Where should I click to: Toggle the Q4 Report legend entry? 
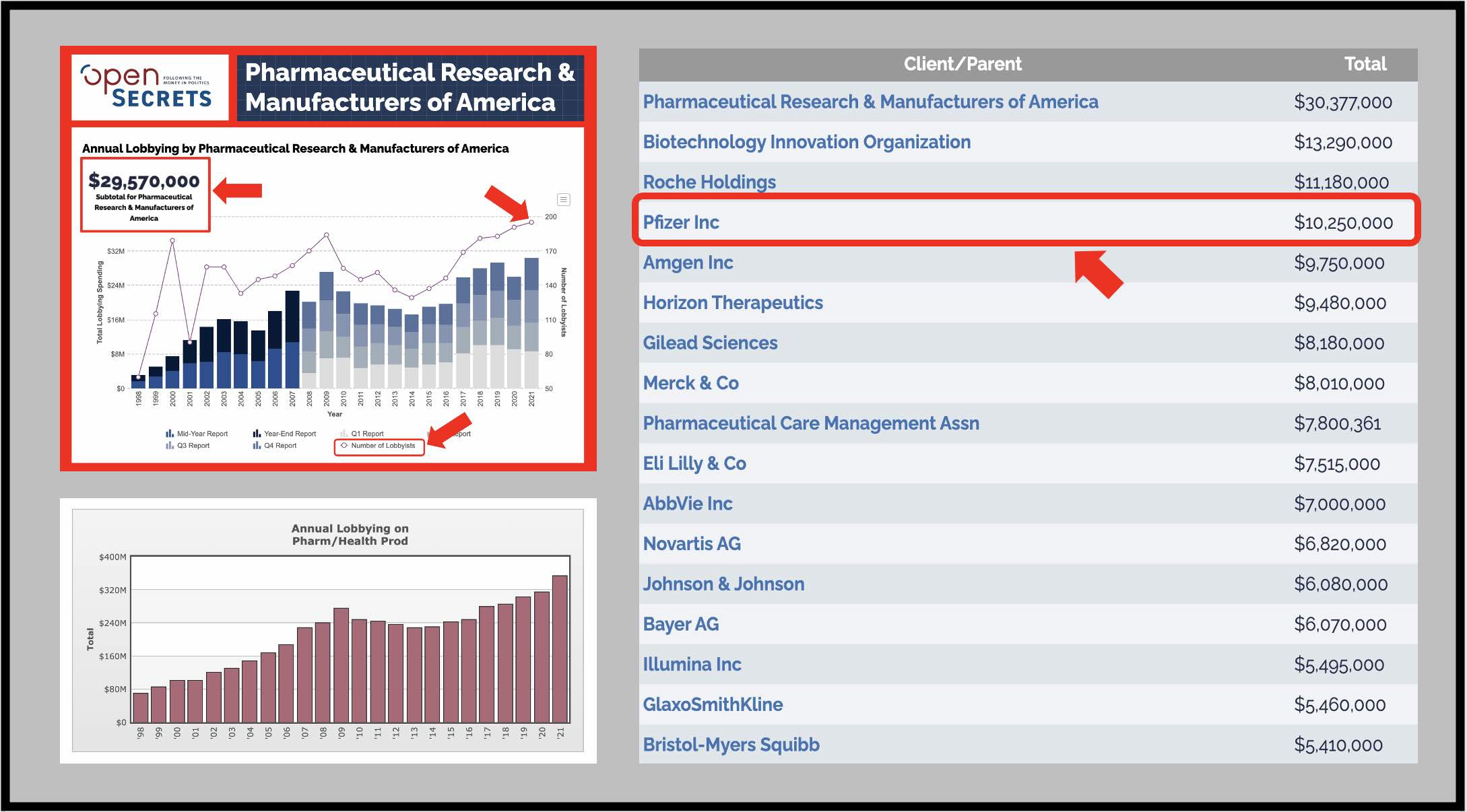click(x=274, y=446)
